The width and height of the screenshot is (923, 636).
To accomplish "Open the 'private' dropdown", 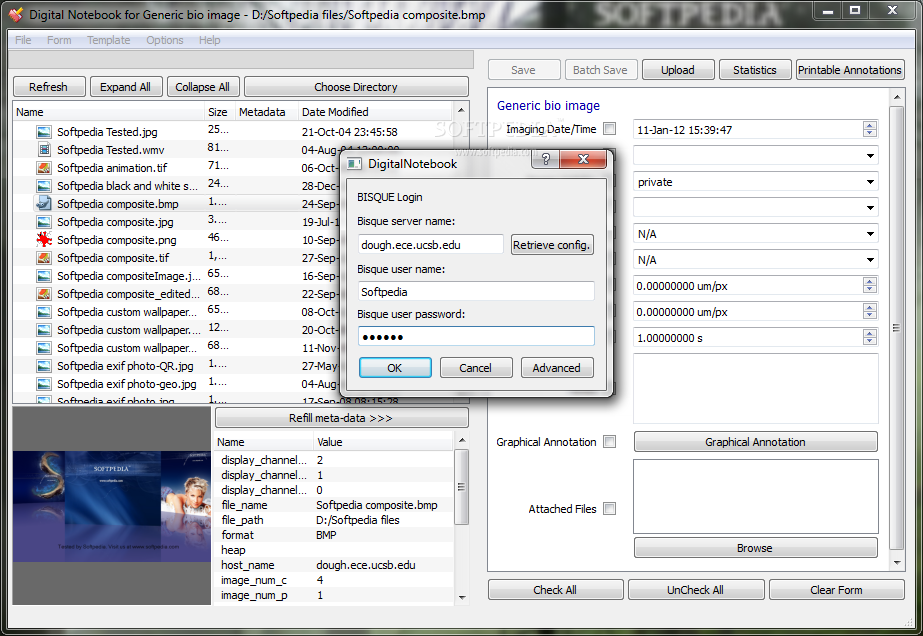I will coord(755,182).
